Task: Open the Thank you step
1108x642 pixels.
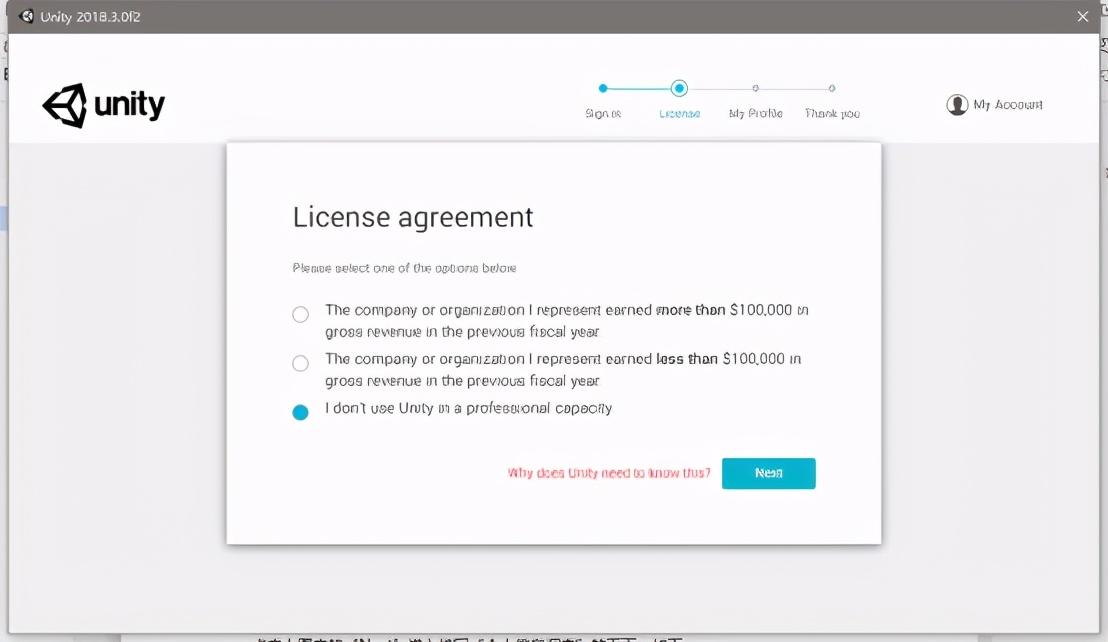Action: (x=832, y=114)
